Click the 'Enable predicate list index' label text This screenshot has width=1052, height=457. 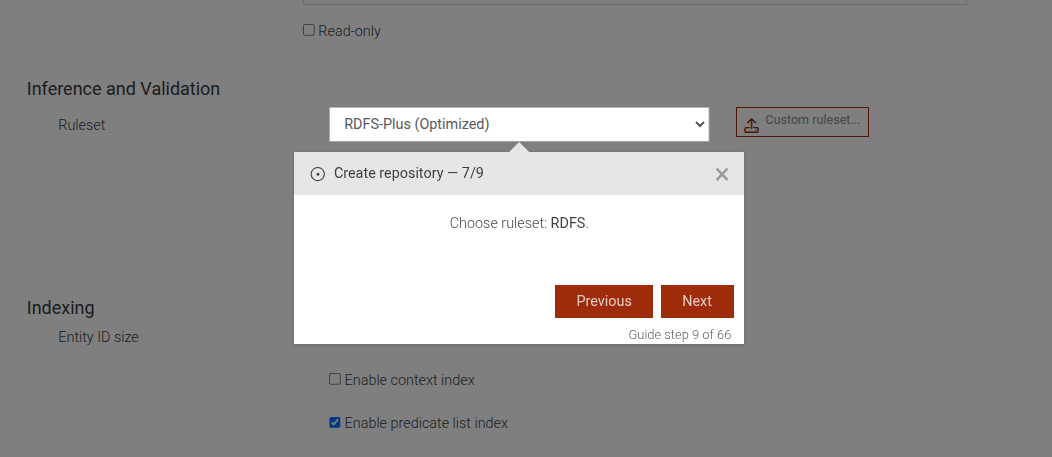pyautogui.click(x=426, y=423)
